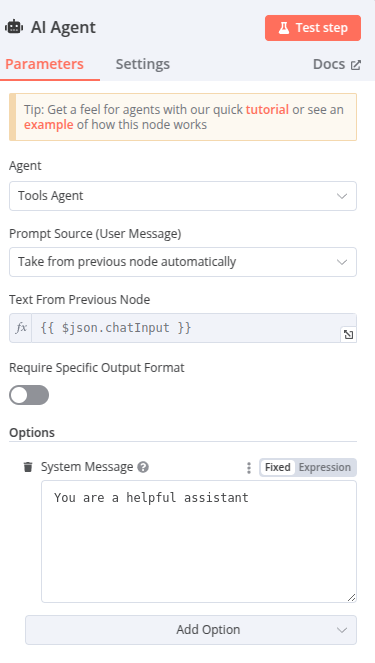Image resolution: width=375 pixels, height=663 pixels.
Task: Enable Require Specific Output Format toggle
Action: tap(29, 395)
